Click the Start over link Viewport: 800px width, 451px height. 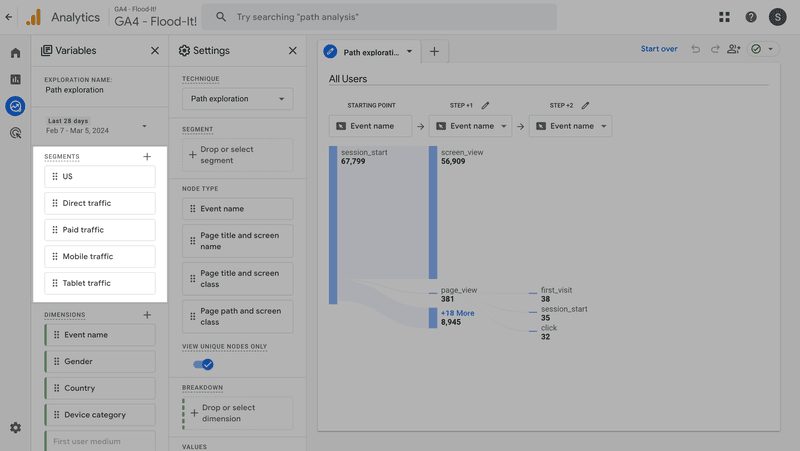tap(659, 49)
